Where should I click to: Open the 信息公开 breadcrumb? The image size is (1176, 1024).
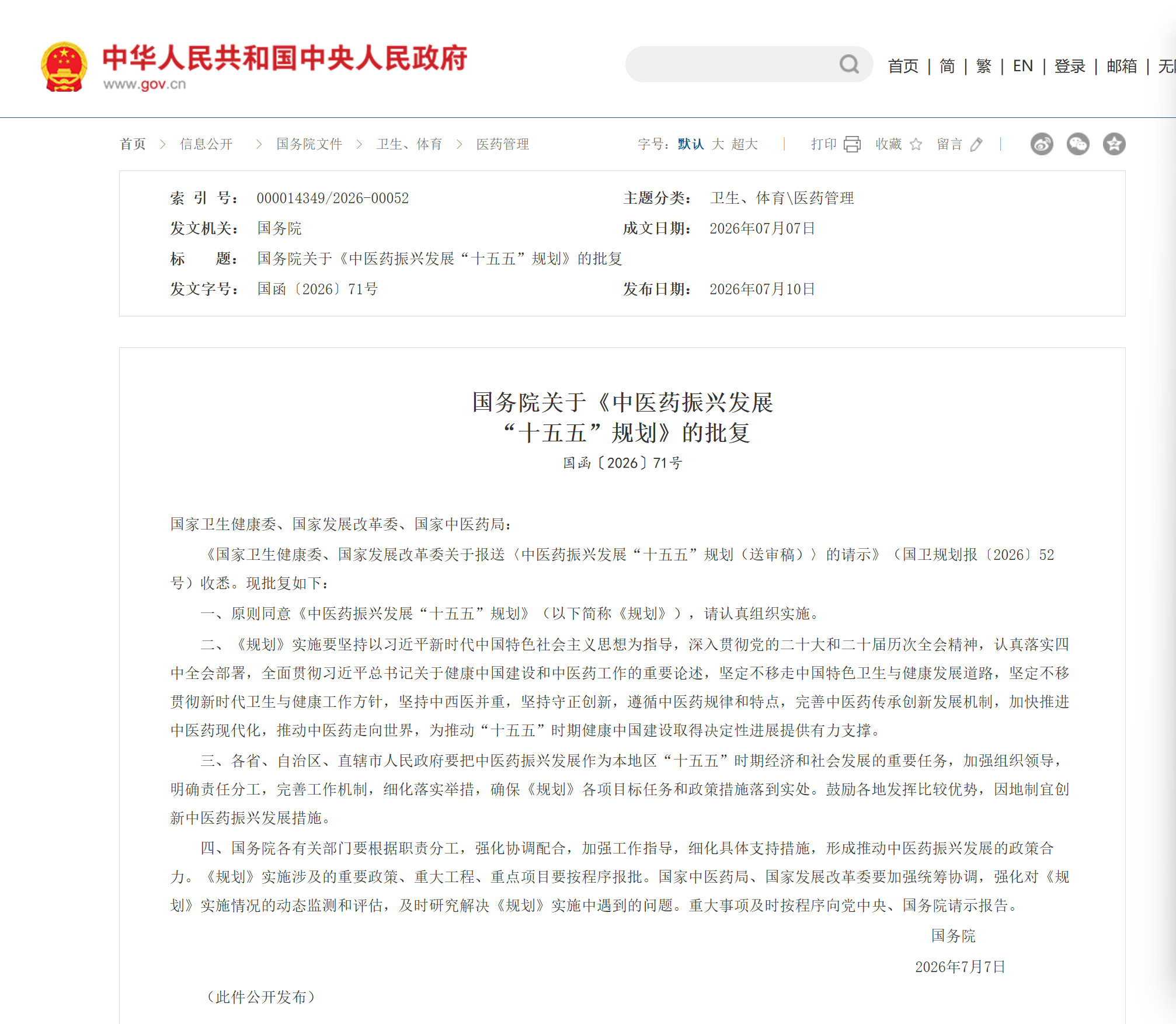(206, 144)
